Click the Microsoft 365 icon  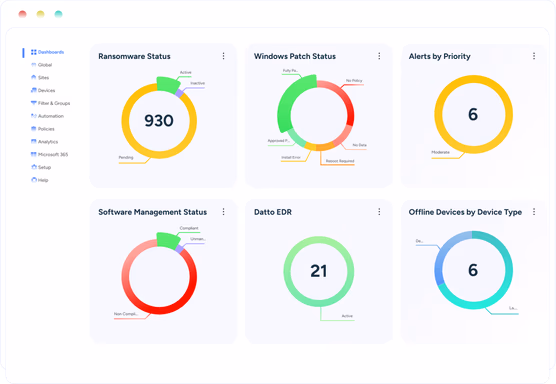(34, 154)
